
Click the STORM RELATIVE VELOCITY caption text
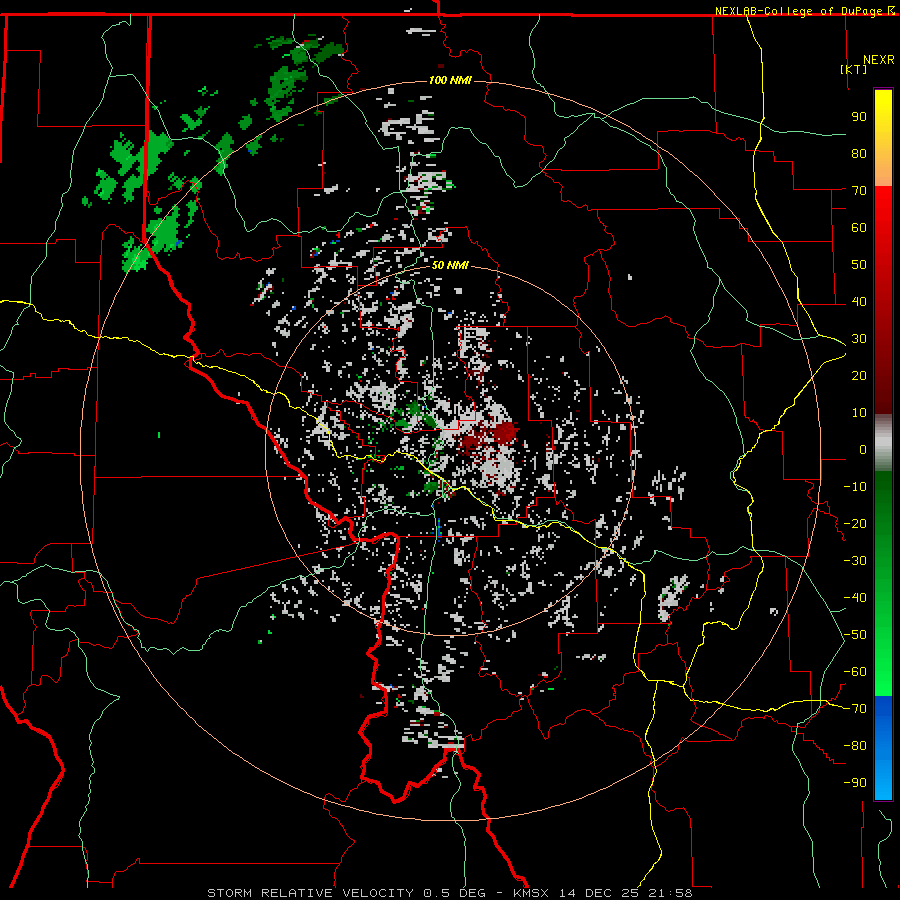(x=309, y=893)
